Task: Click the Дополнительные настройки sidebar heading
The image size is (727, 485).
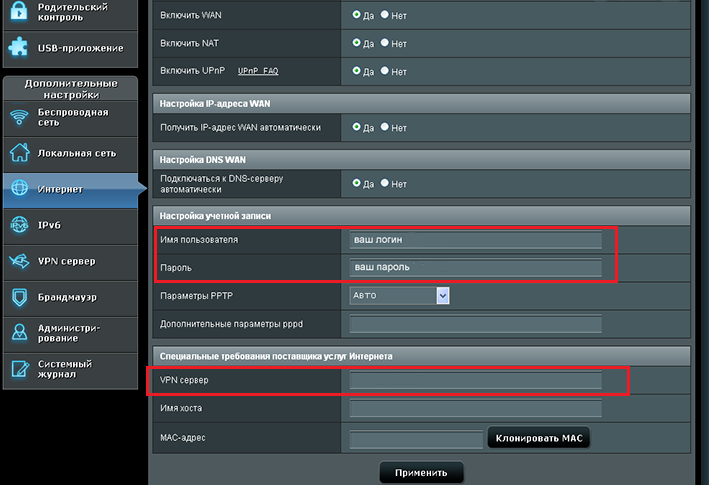Action: pyautogui.click(x=70, y=89)
